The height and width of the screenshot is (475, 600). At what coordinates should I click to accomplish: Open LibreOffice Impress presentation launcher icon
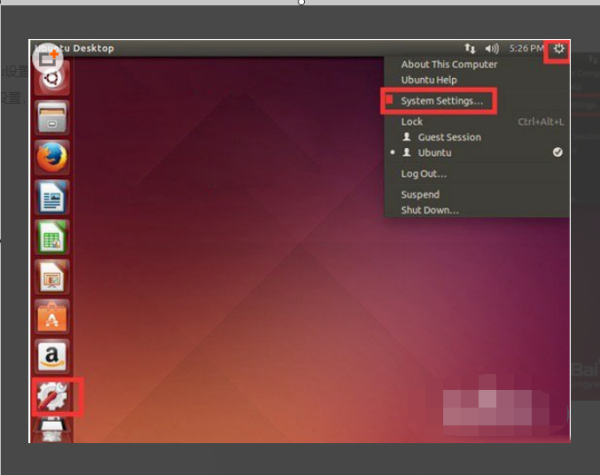click(52, 277)
